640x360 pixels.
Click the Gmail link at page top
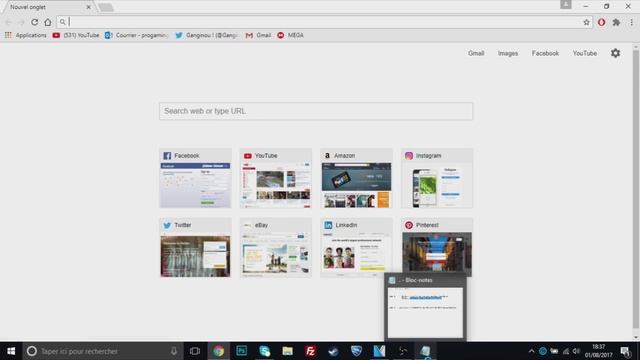click(476, 53)
